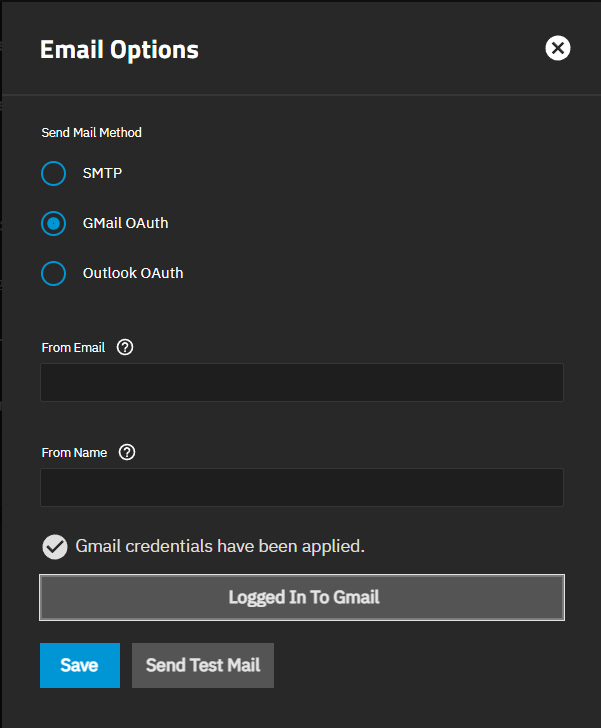Choose the Outlook OAuth radio button
Viewport: 601px width, 728px height.
[x=53, y=273]
